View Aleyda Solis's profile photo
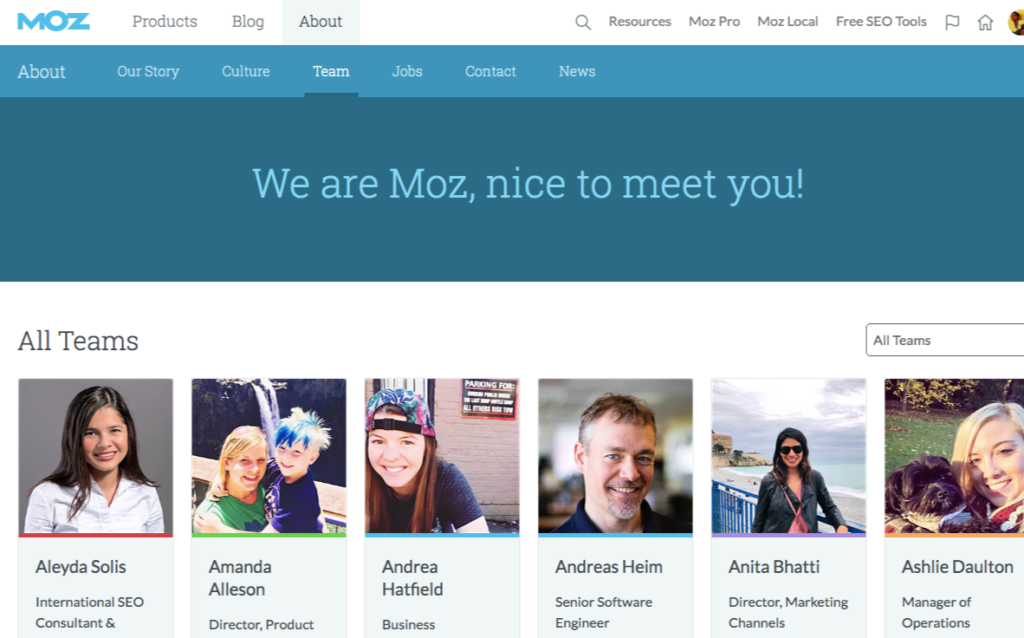The image size is (1024, 638). pyautogui.click(x=96, y=456)
